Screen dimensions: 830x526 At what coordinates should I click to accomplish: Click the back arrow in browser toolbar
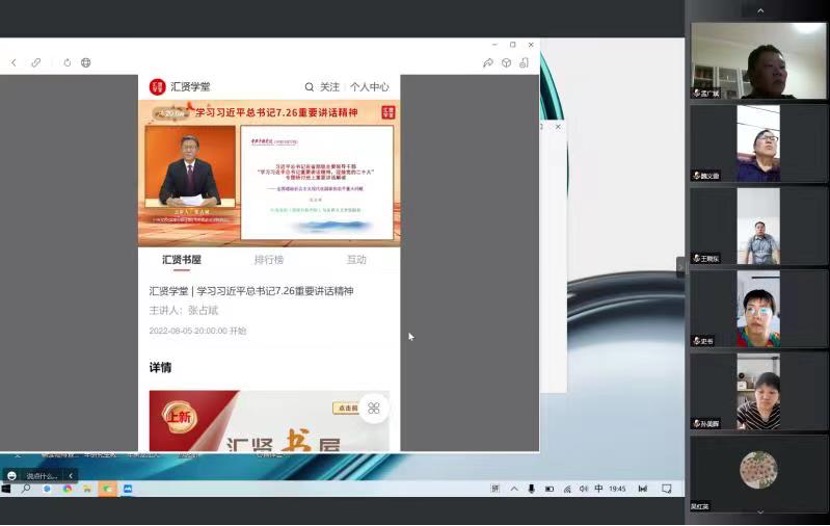point(13,63)
